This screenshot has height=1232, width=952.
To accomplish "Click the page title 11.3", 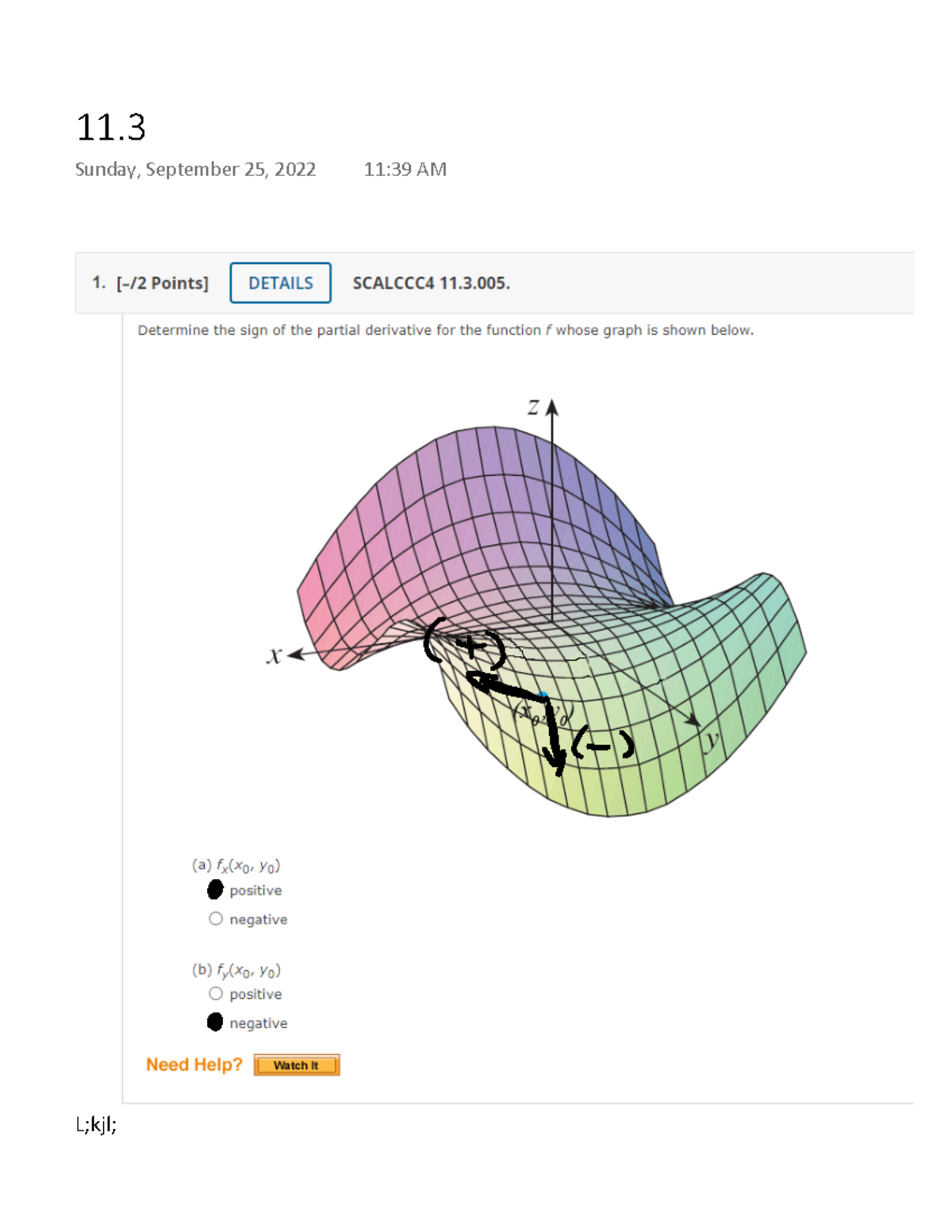I will click(x=111, y=128).
